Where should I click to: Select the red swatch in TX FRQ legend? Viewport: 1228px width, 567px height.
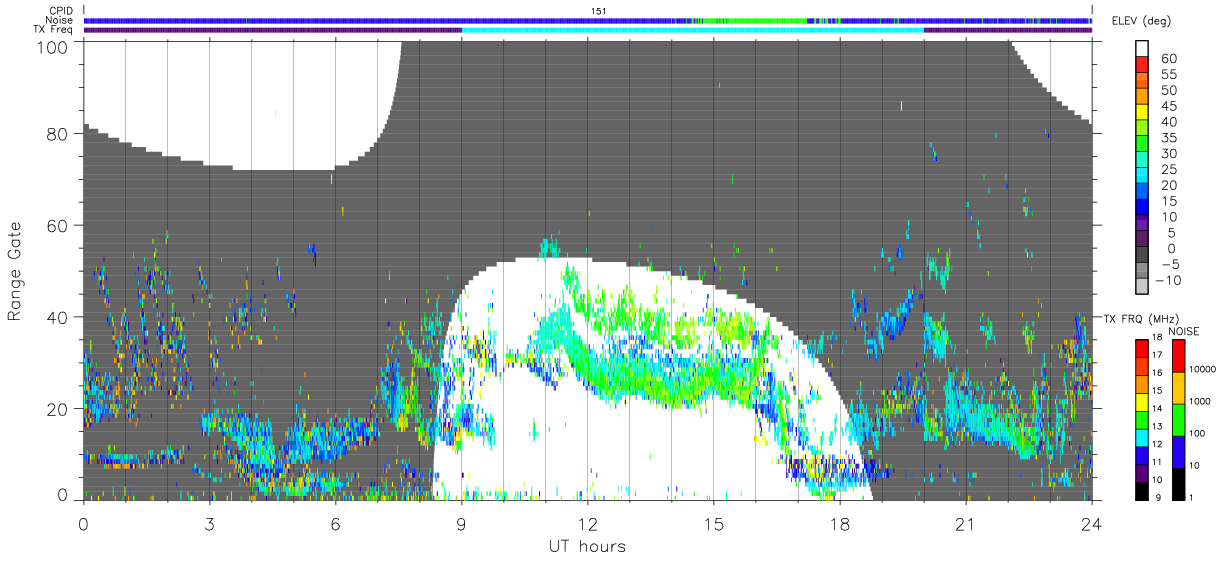tap(1141, 348)
